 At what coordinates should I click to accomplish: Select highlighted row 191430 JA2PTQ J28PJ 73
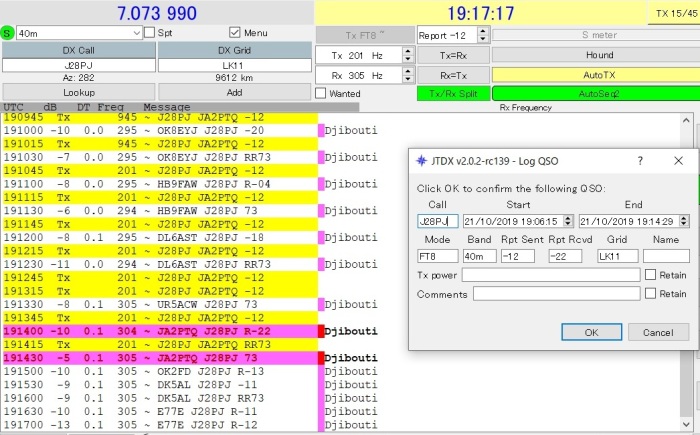(x=159, y=358)
